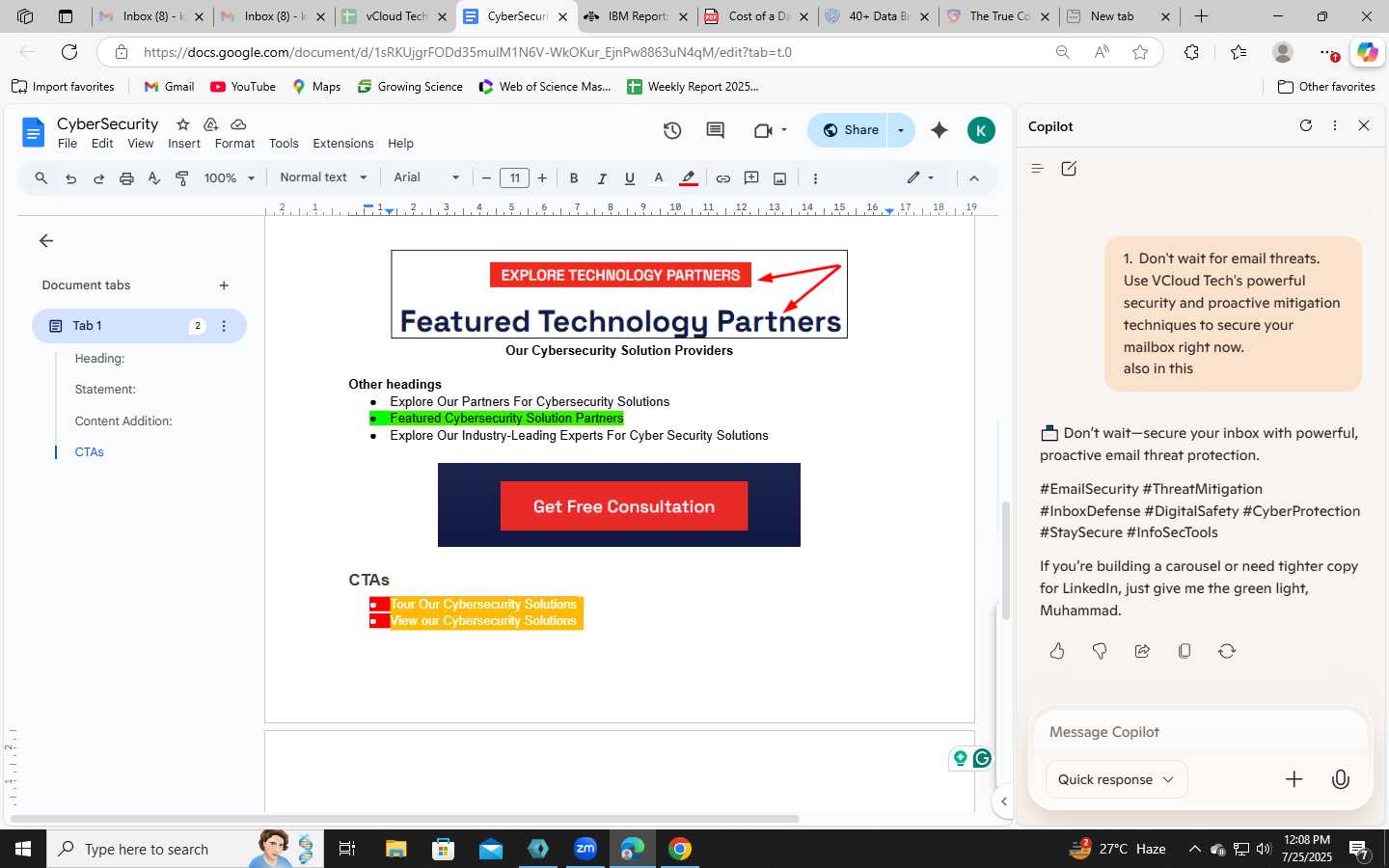Viewport: 1389px width, 868px height.
Task: Open Arial font dropdown
Action: (426, 177)
